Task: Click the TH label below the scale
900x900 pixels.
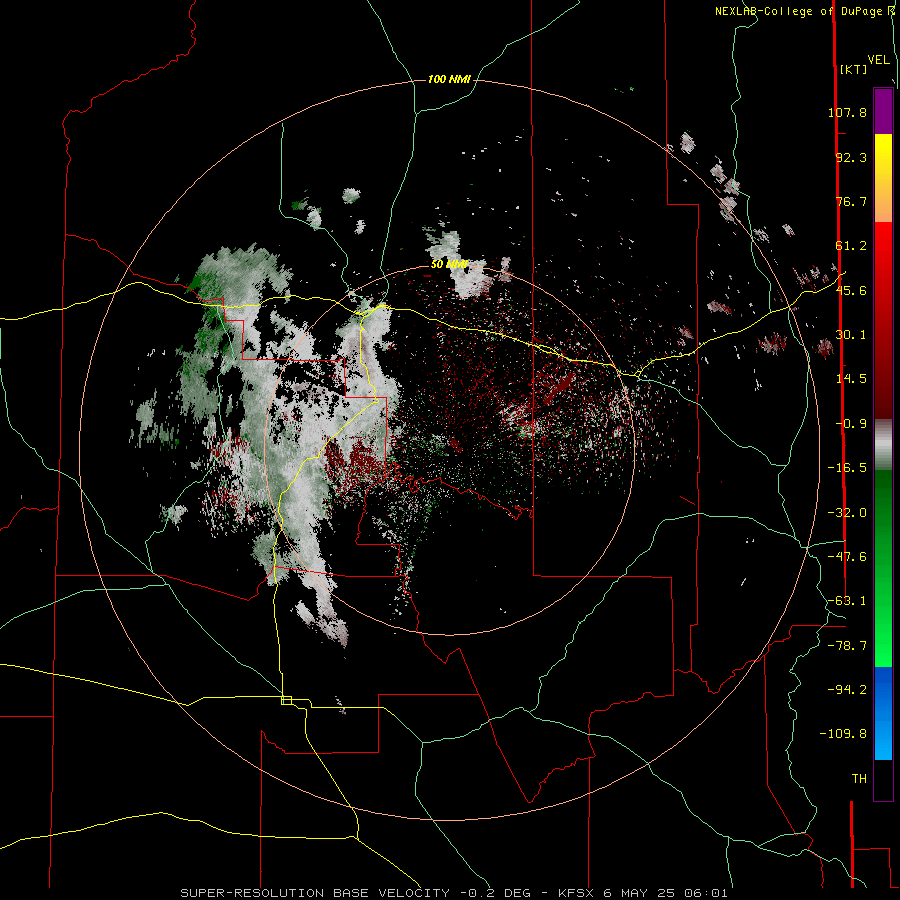Action: point(859,779)
